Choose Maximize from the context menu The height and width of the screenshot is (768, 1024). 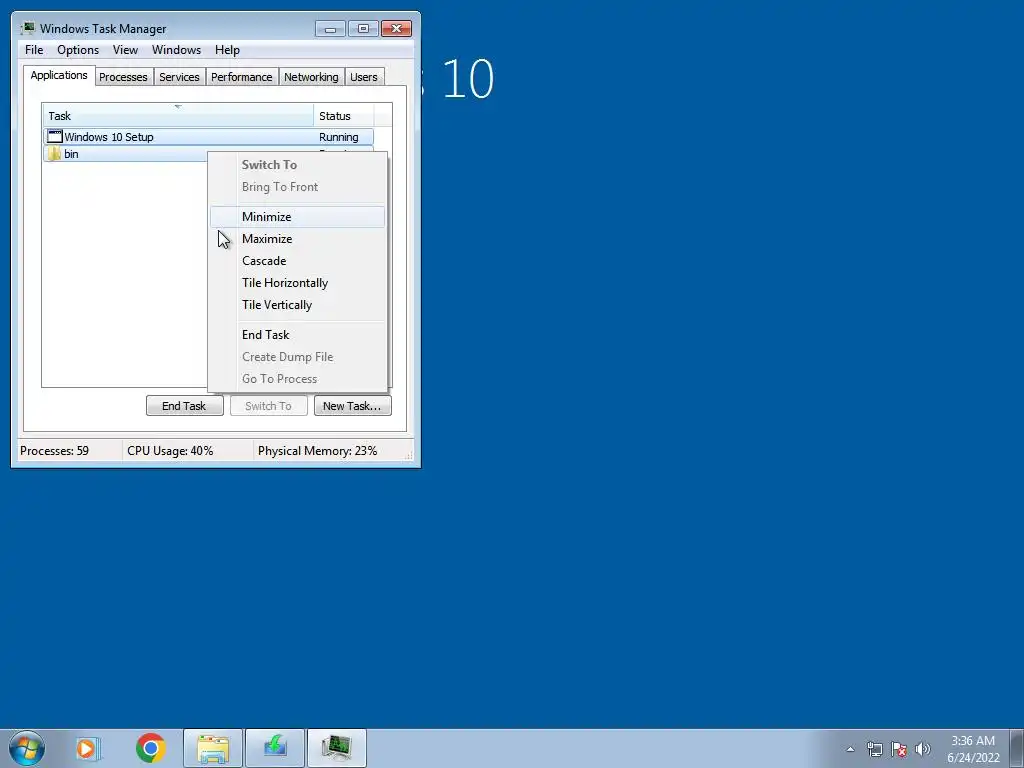click(x=298, y=239)
